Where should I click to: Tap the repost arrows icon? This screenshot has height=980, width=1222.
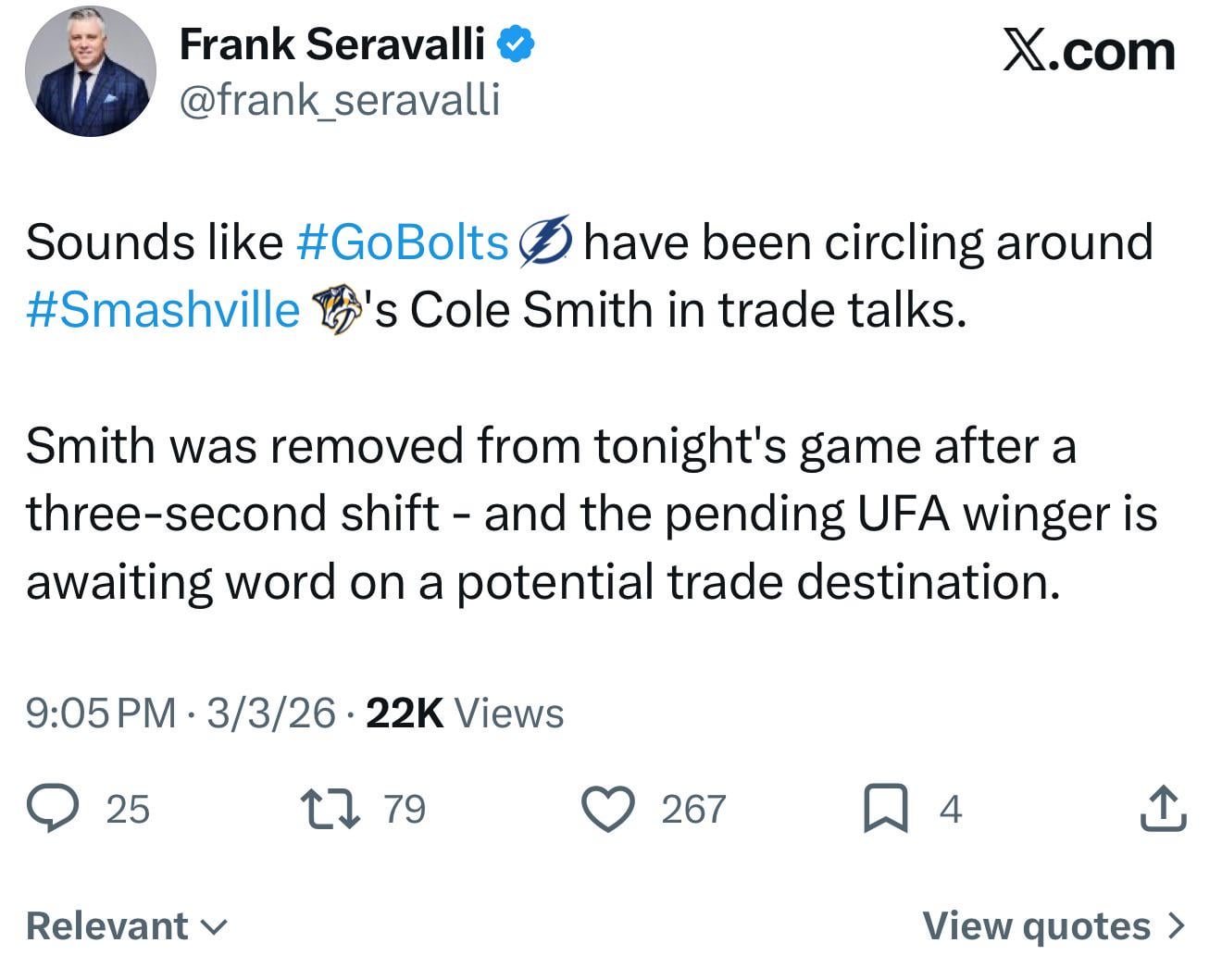(x=330, y=808)
